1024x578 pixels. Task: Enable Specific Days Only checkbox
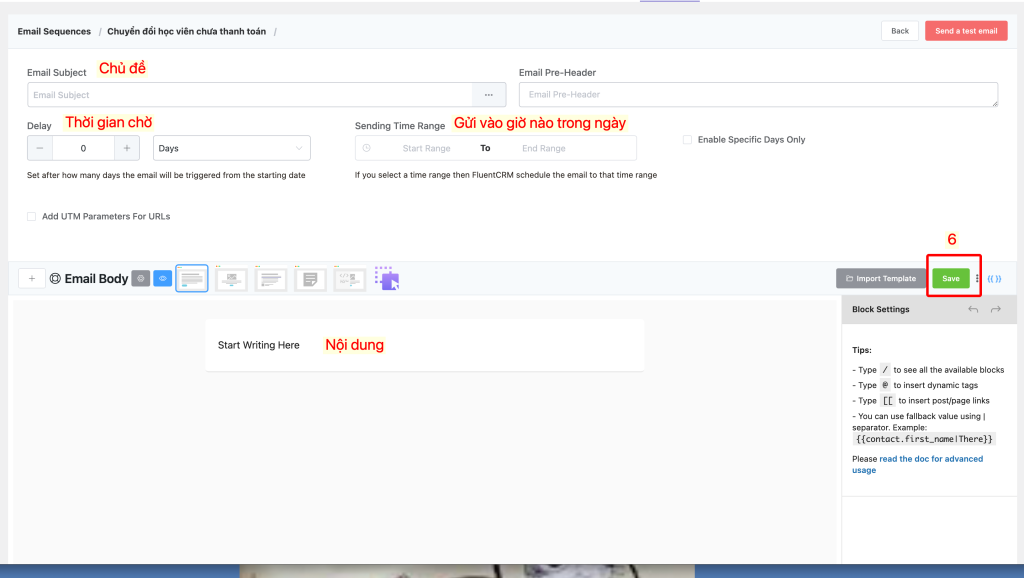[x=687, y=140]
